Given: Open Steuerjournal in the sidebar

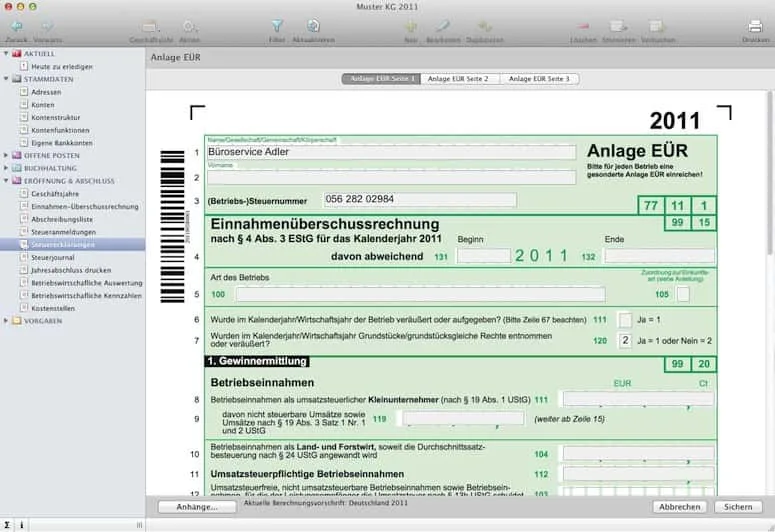Looking at the screenshot, I should coord(52,257).
